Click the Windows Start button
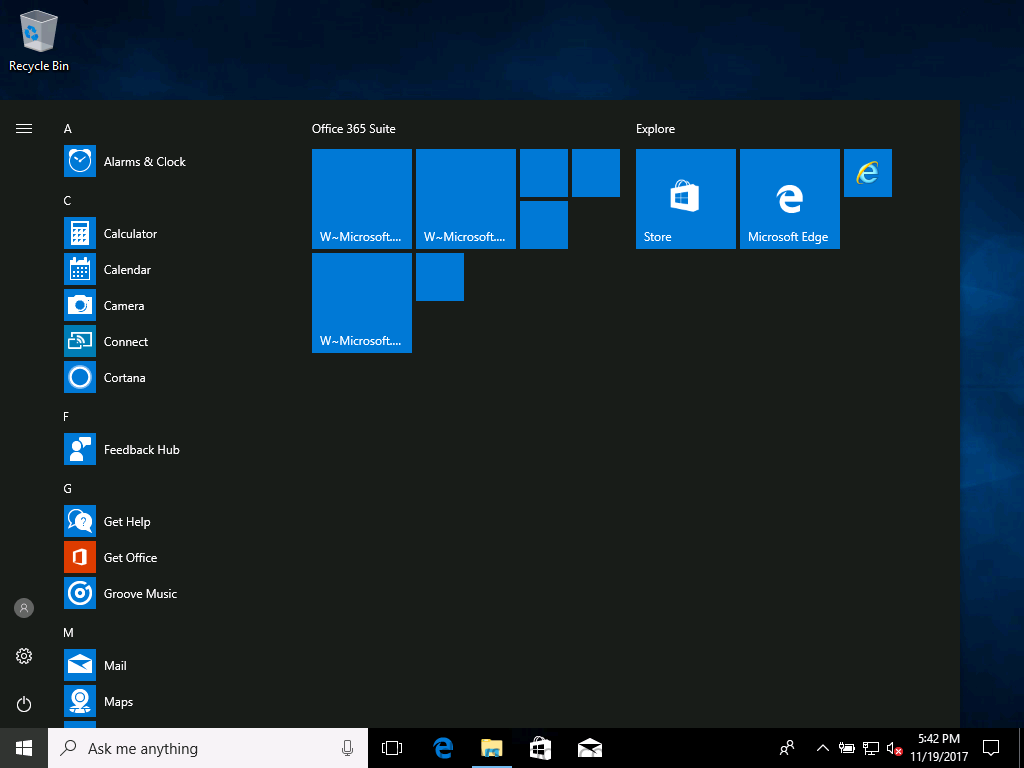Viewport: 1024px width, 768px height. click(24, 748)
